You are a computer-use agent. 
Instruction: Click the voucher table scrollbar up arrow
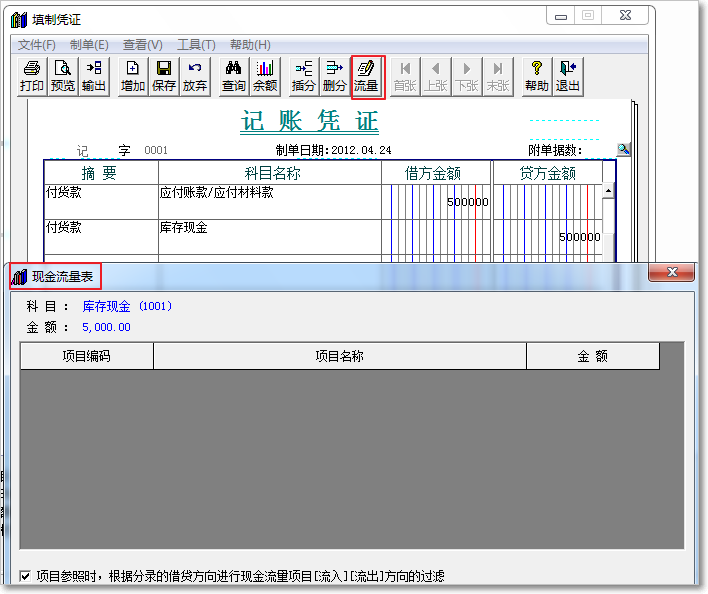coord(608,190)
